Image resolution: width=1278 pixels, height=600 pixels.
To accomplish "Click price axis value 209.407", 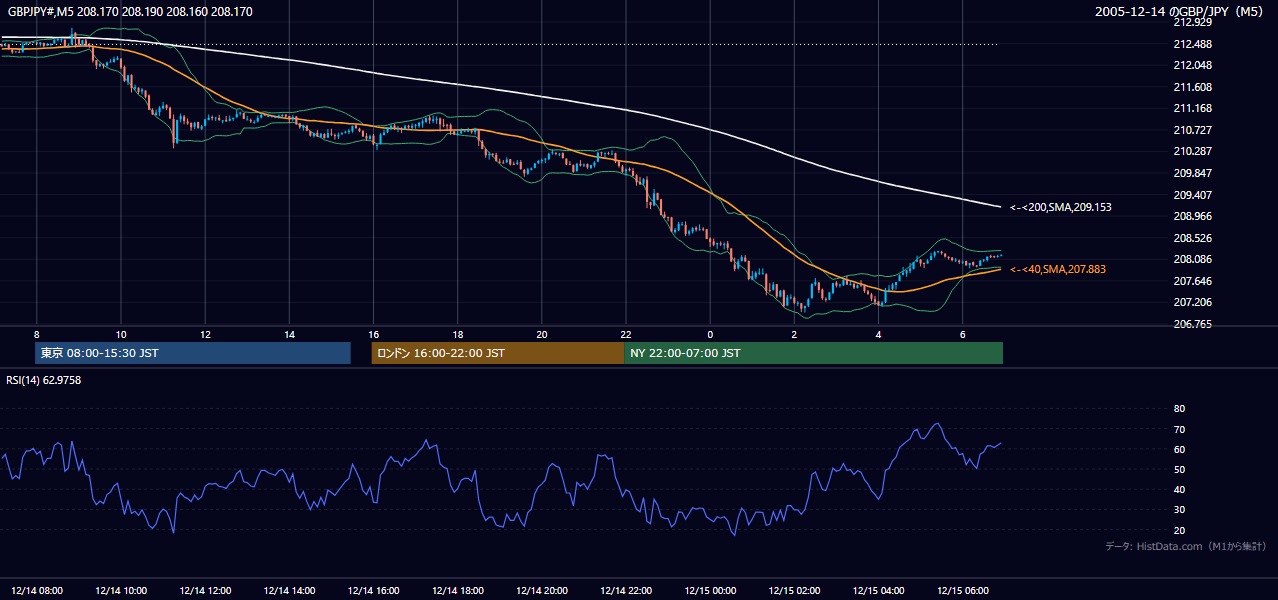I will coord(1192,195).
